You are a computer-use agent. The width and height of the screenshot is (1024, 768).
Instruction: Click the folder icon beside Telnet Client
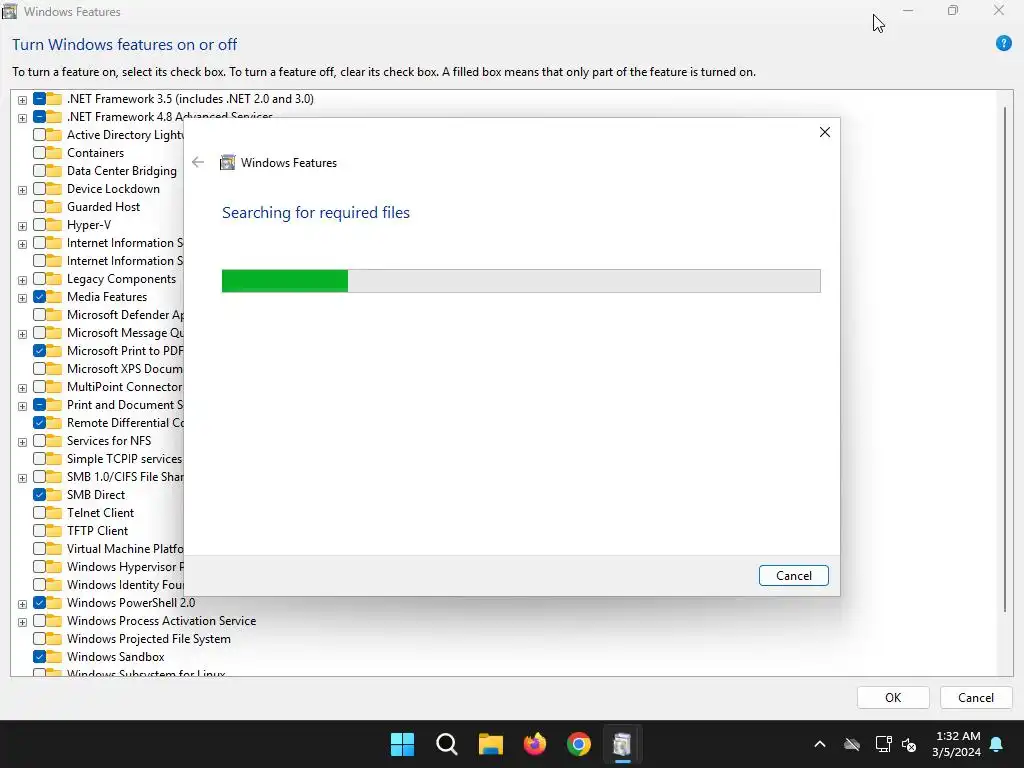[x=54, y=513]
